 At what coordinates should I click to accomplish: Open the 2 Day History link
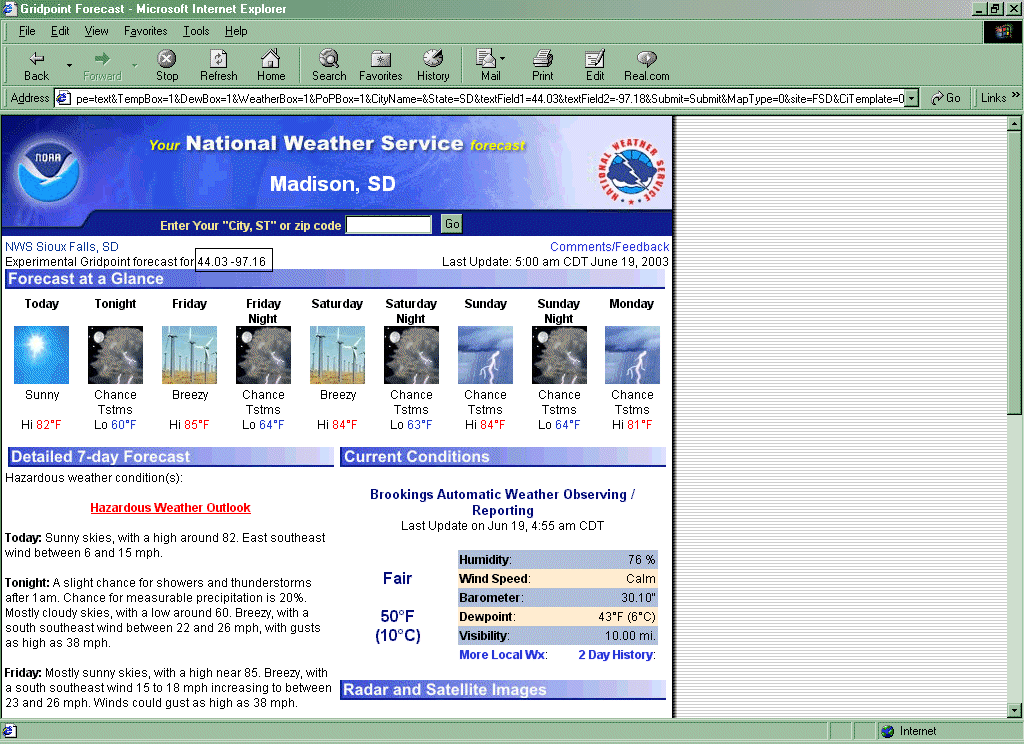(616, 655)
